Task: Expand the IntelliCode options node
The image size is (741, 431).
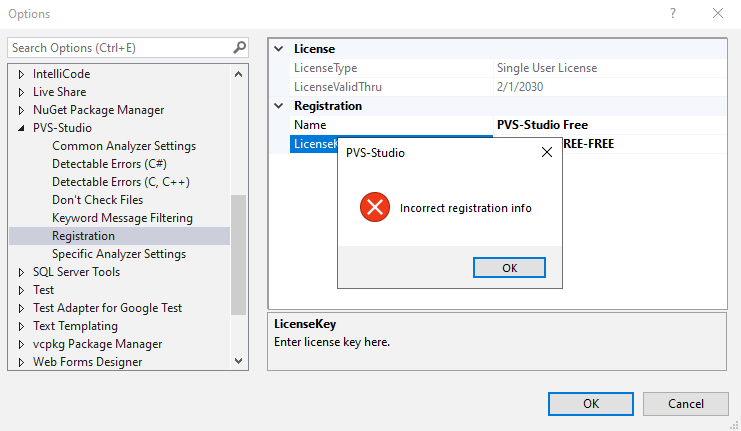Action: (22, 74)
